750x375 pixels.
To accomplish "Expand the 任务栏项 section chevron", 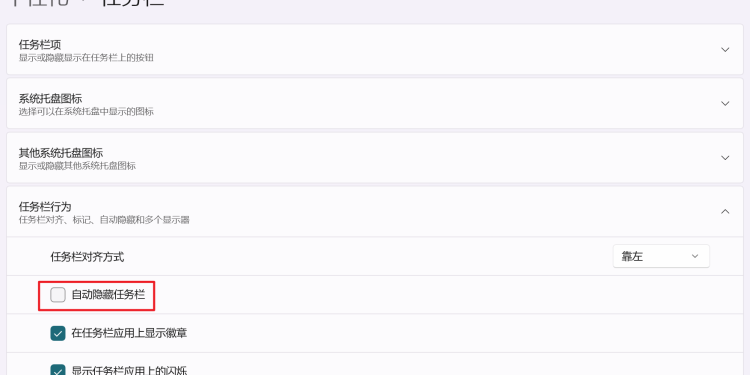I will tap(725, 50).
